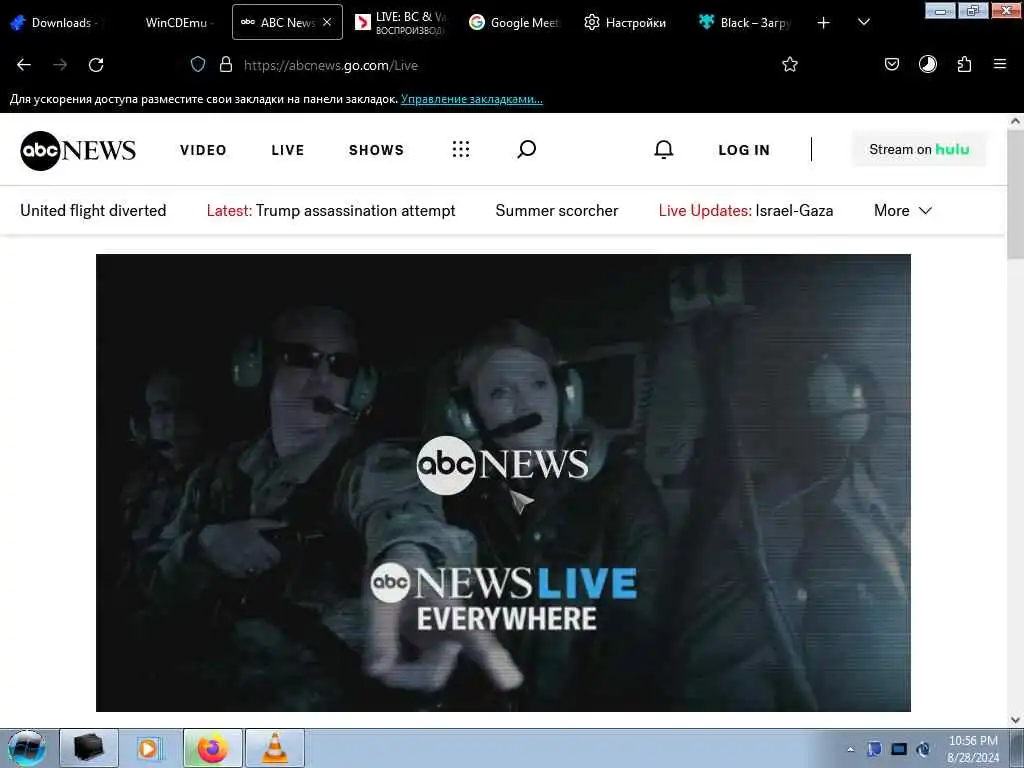Image resolution: width=1024 pixels, height=768 pixels.
Task: Open the LIVE menu item
Action: [x=288, y=150]
